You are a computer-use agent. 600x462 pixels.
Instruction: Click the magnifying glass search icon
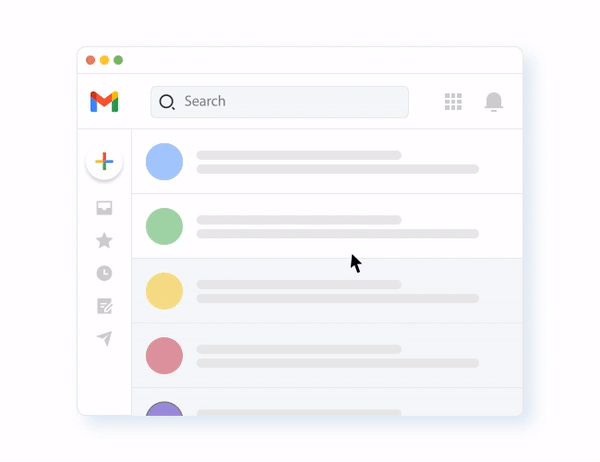coord(167,102)
